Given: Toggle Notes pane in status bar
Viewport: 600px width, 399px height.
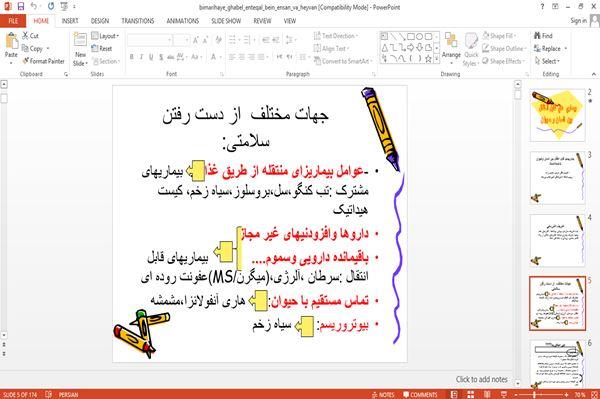Looking at the screenshot, I should (x=383, y=394).
